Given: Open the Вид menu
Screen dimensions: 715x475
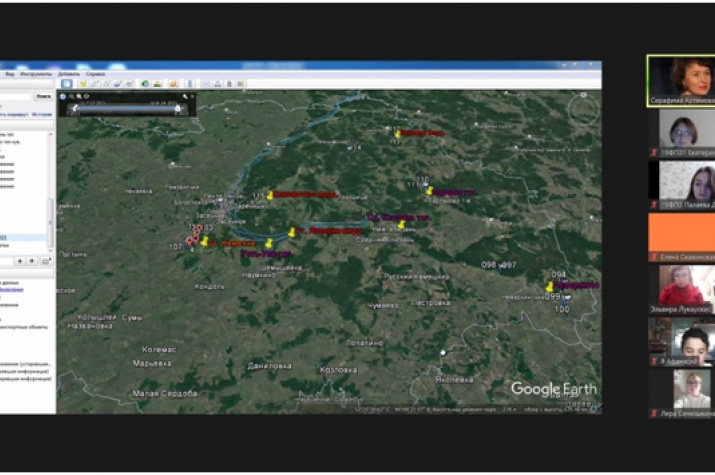Looking at the screenshot, I should [10, 74].
